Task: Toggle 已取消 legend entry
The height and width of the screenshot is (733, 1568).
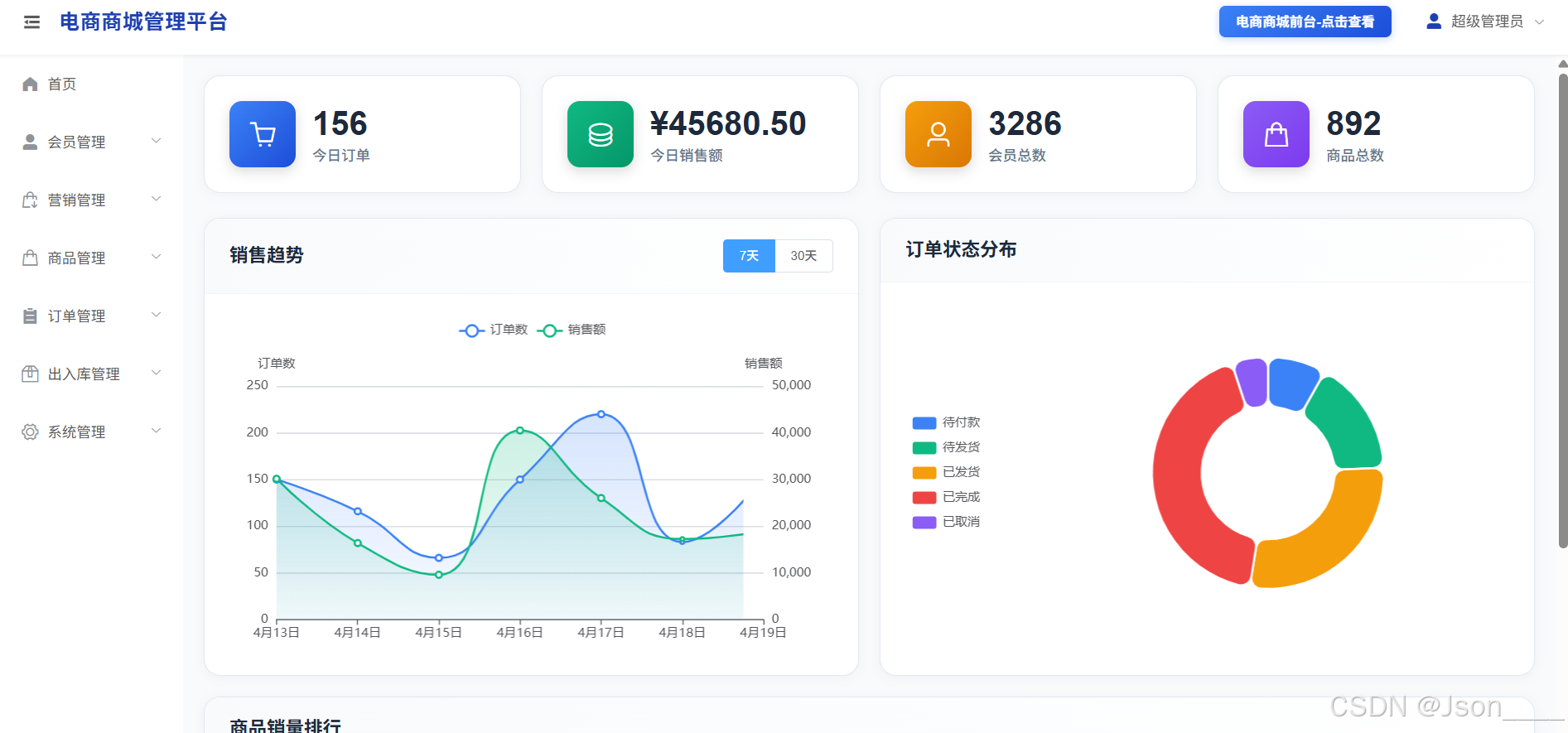Action: click(x=946, y=522)
